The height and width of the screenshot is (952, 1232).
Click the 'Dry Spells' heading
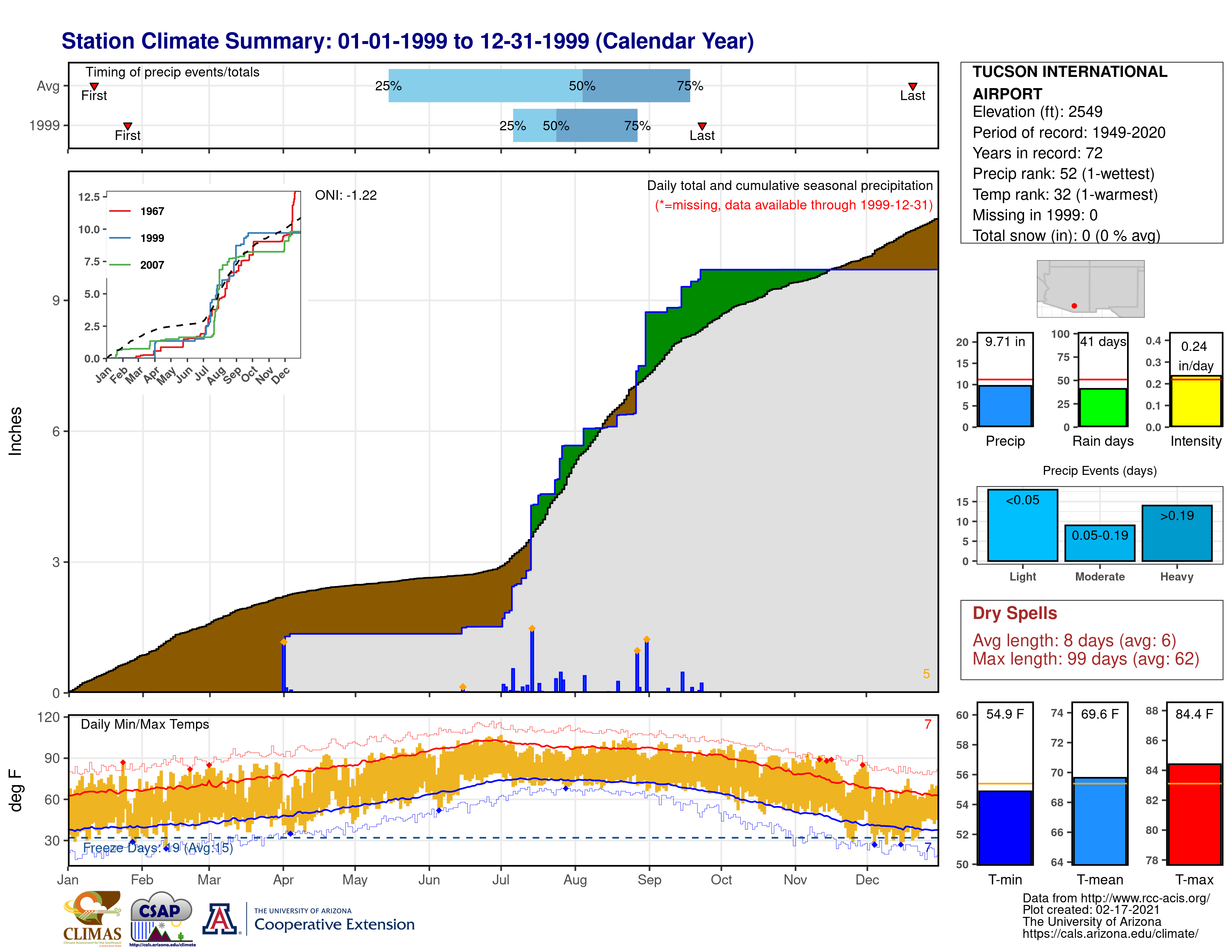click(x=1014, y=613)
